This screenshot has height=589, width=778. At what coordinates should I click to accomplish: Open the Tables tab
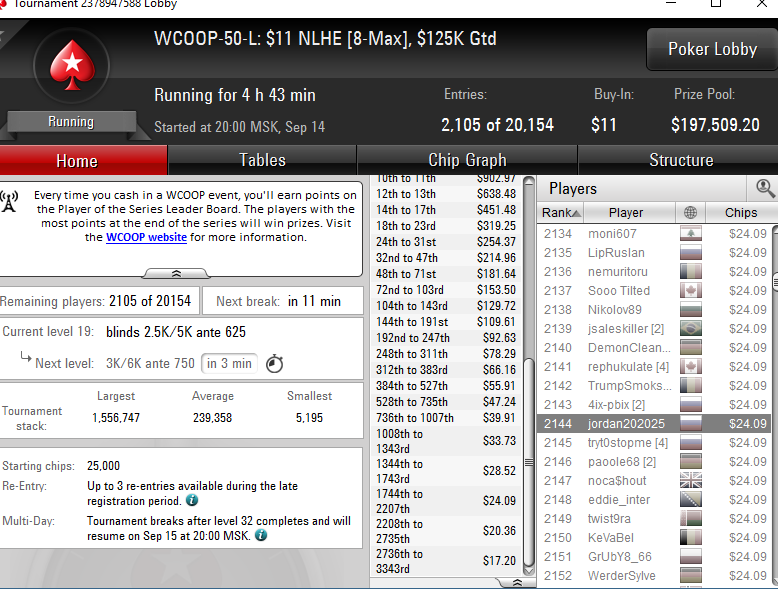262,160
